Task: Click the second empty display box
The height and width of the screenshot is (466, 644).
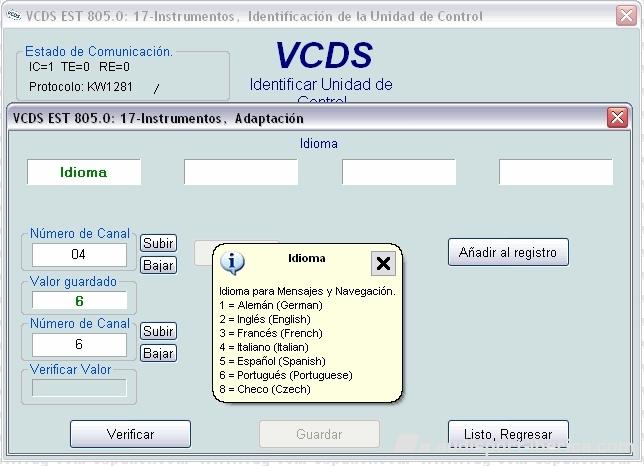Action: [x=241, y=172]
